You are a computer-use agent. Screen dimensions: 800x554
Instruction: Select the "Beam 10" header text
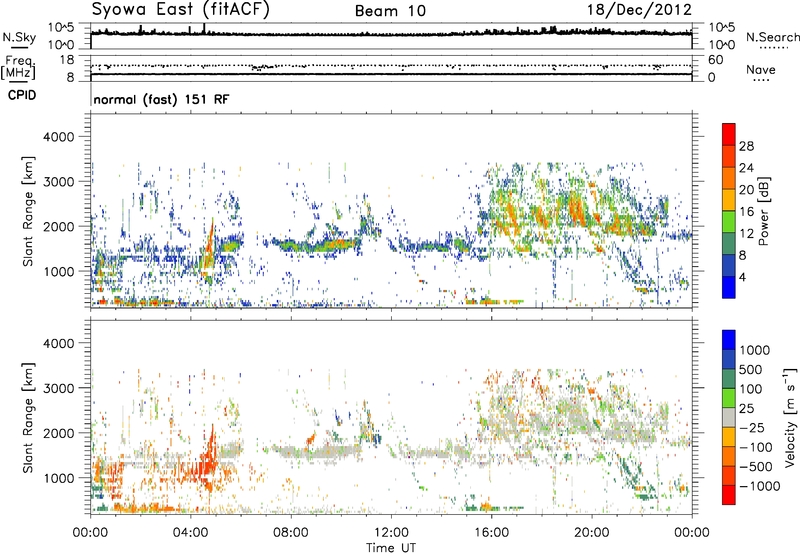point(390,11)
